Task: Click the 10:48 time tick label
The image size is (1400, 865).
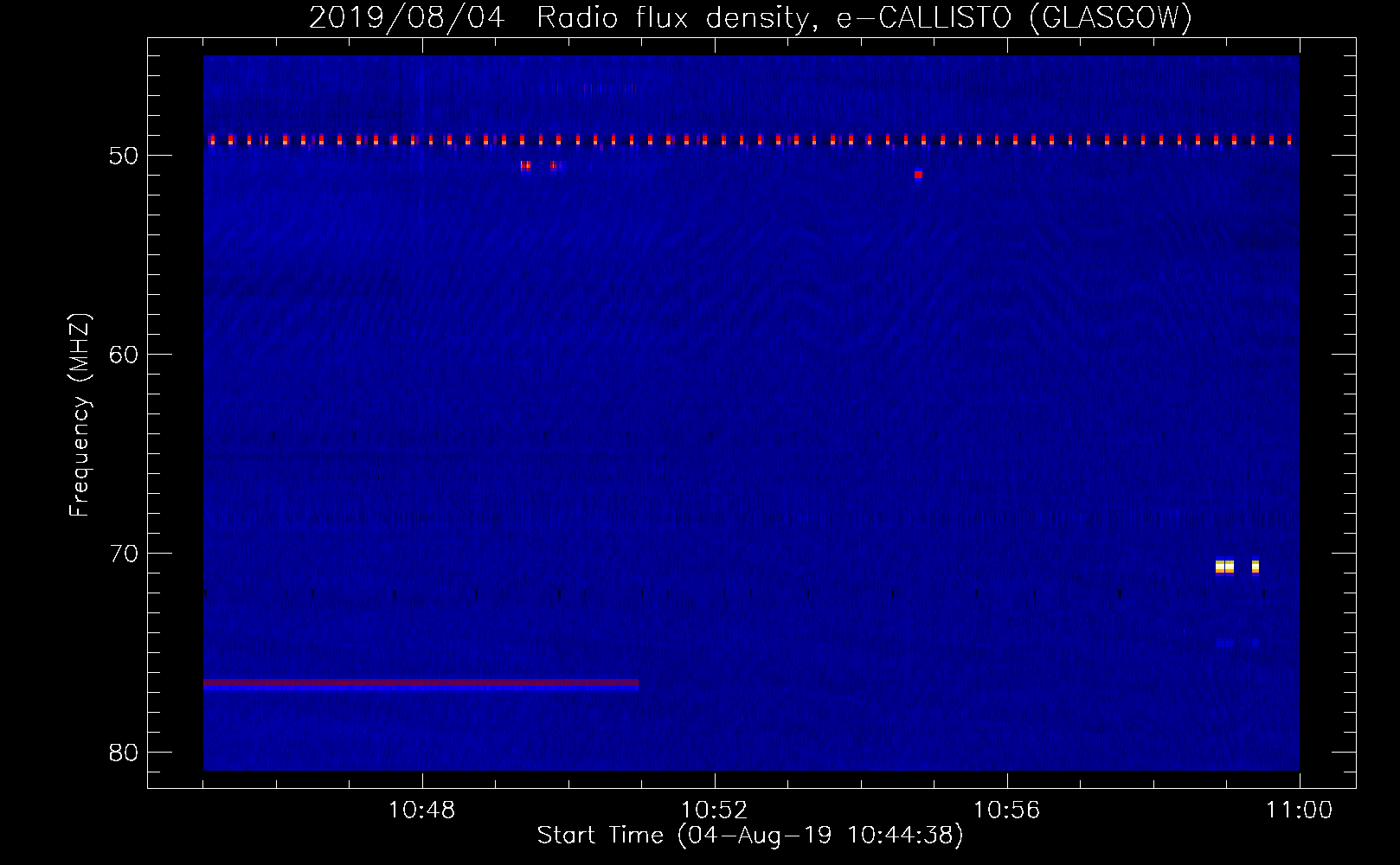Action: (x=421, y=811)
